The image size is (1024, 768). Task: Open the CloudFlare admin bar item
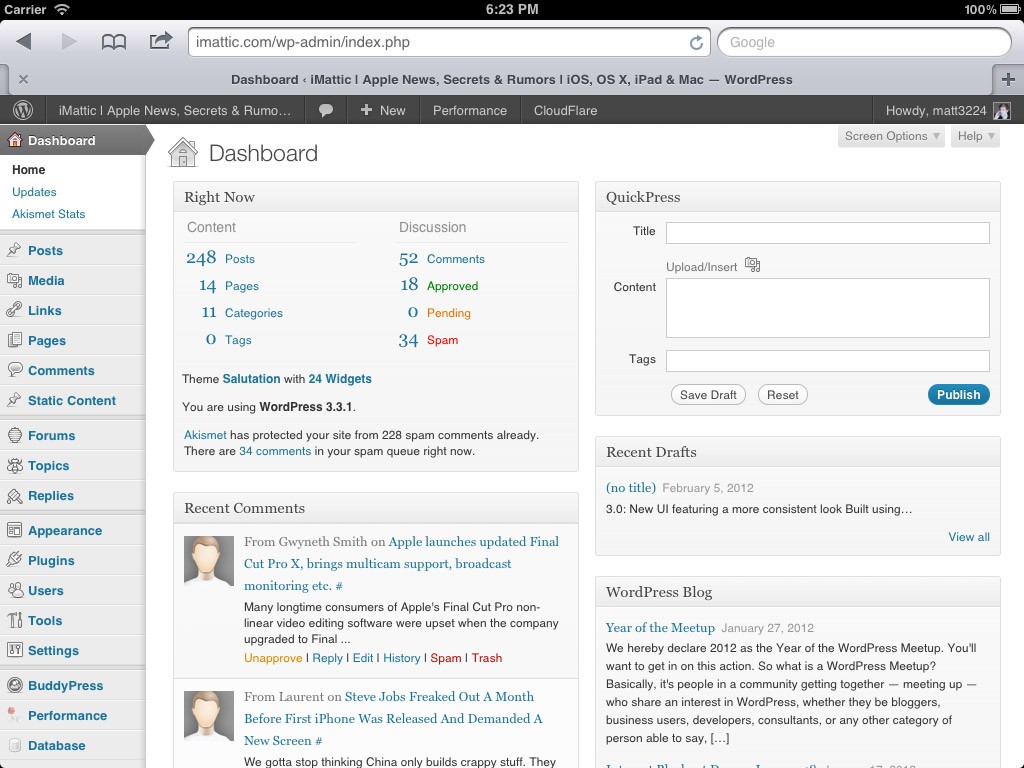click(x=566, y=110)
